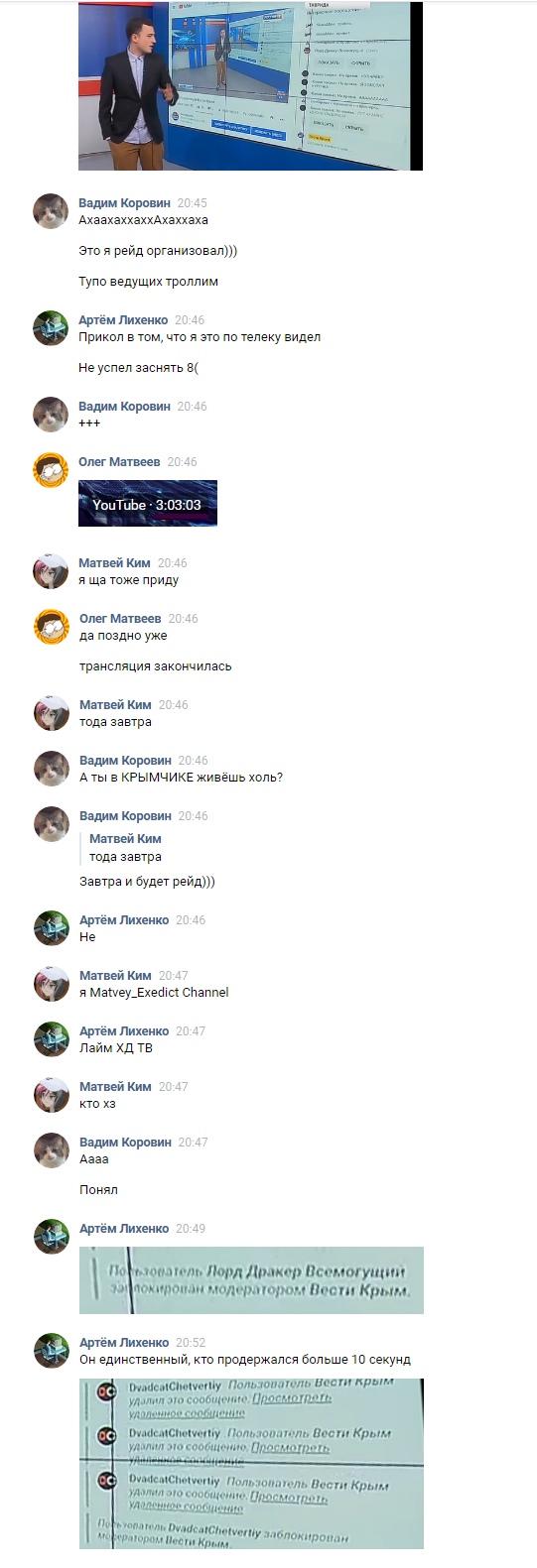
Task: Open Артём Лихенко's avatar at the 20:52 message
Action: (51, 1351)
